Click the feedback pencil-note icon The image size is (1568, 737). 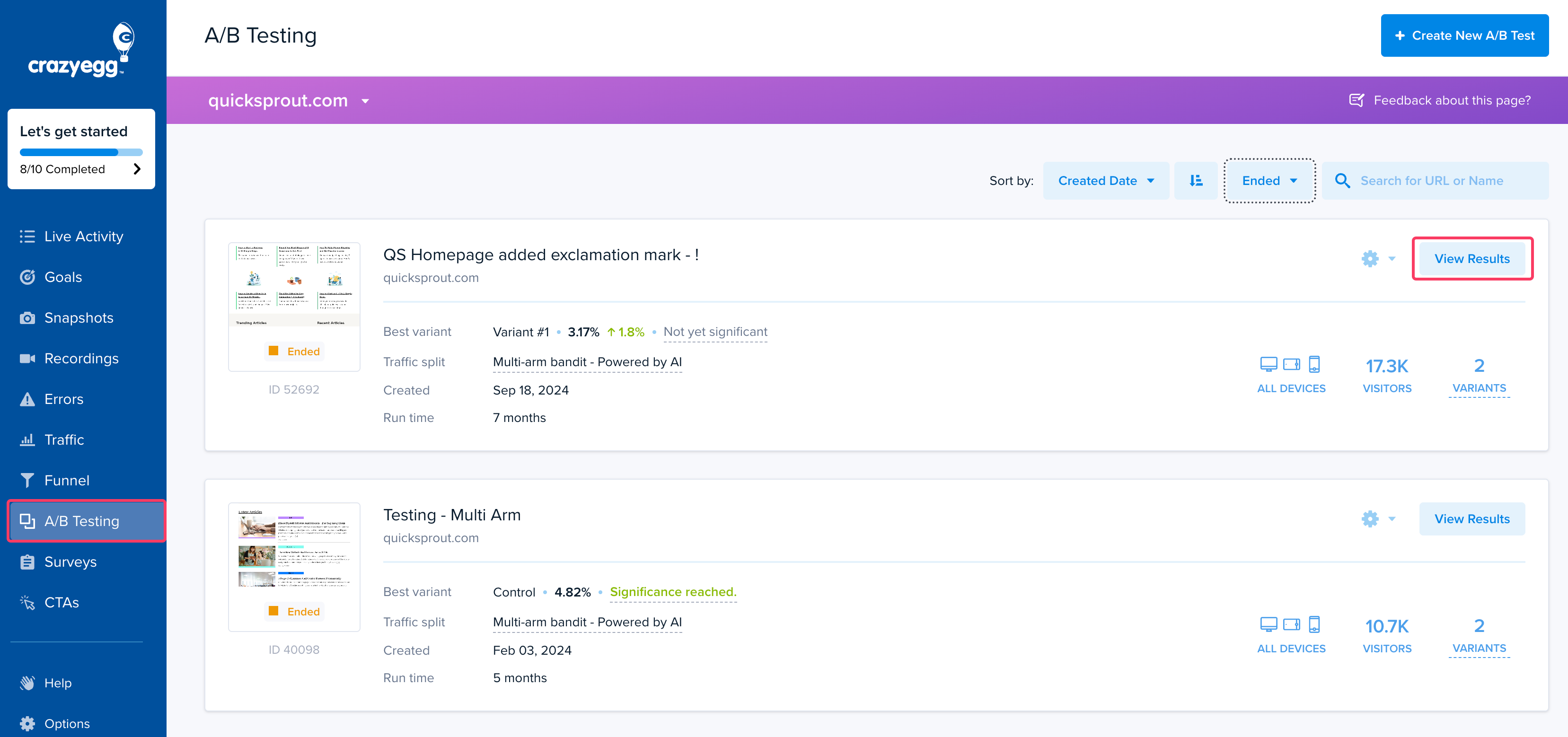point(1356,100)
